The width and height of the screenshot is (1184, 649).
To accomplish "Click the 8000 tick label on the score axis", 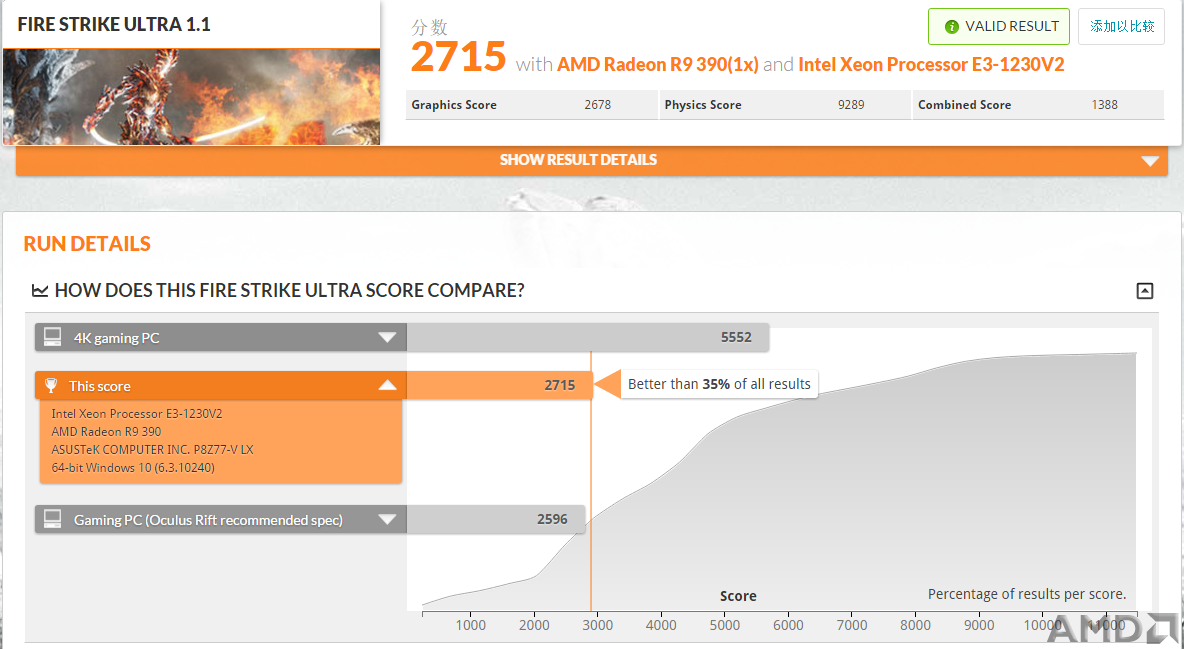I will point(915,626).
